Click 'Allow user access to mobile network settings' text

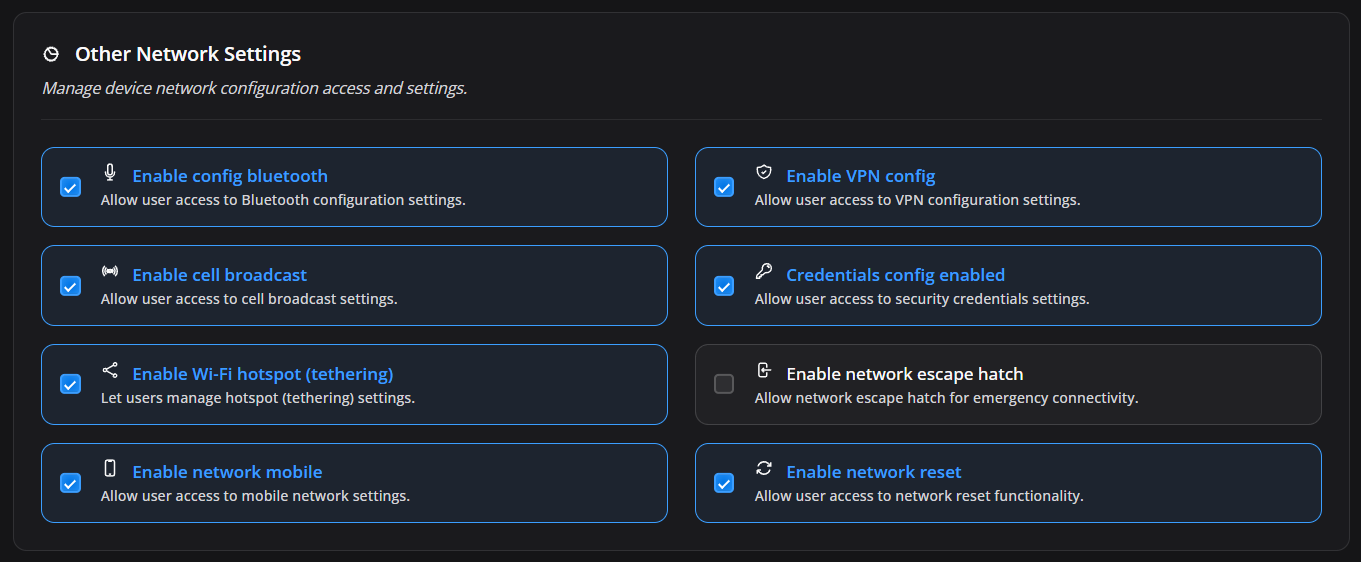(255, 496)
